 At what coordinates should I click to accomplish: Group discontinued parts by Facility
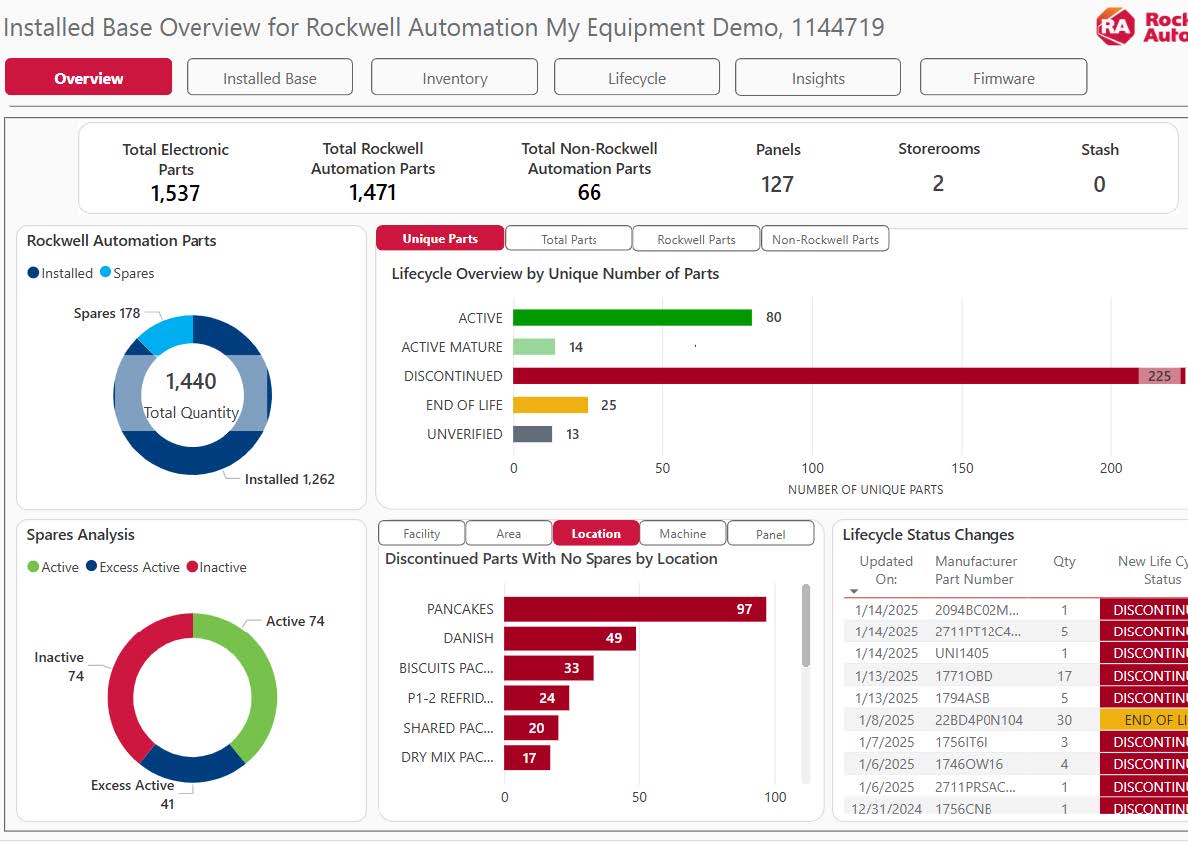coord(421,534)
